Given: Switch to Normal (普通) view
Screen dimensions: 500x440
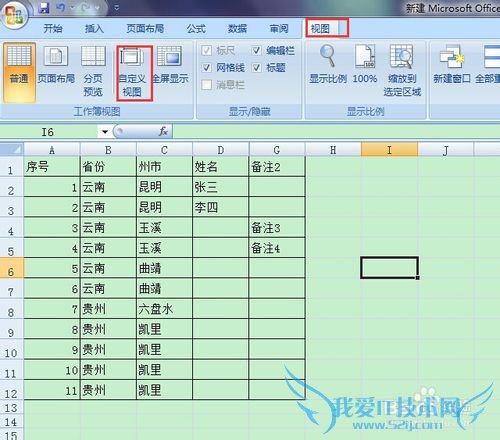Looking at the screenshot, I should 19,72.
